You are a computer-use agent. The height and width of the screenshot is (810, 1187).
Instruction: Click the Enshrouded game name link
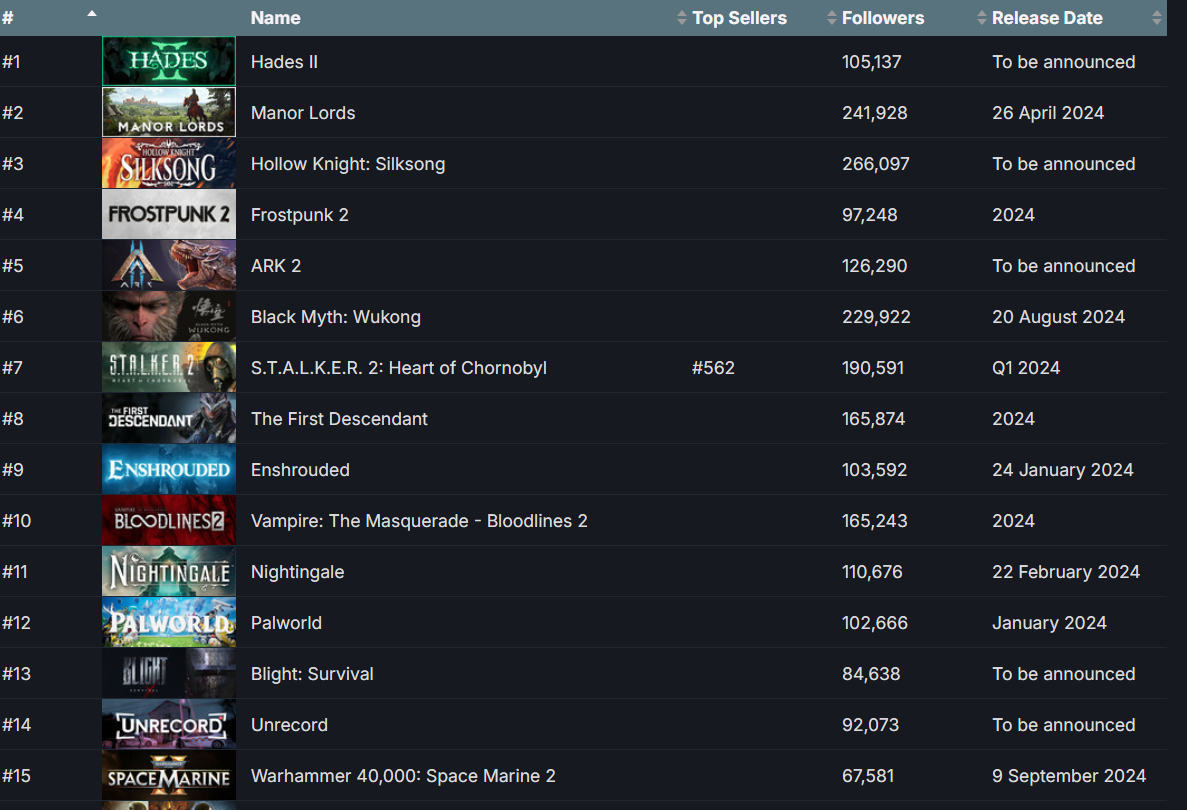coord(300,469)
